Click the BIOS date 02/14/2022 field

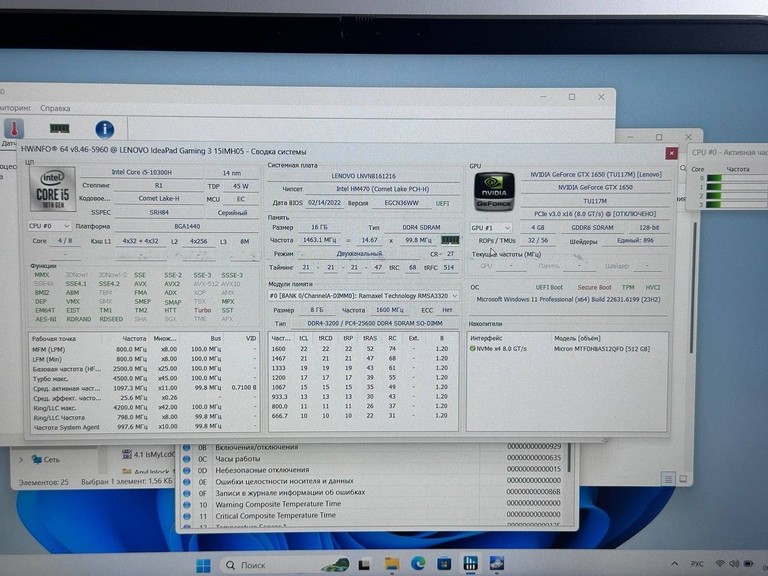point(324,202)
